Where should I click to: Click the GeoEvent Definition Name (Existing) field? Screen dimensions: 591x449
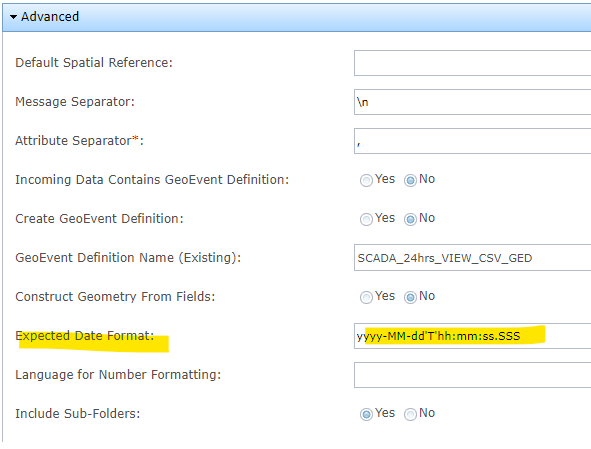pos(473,257)
